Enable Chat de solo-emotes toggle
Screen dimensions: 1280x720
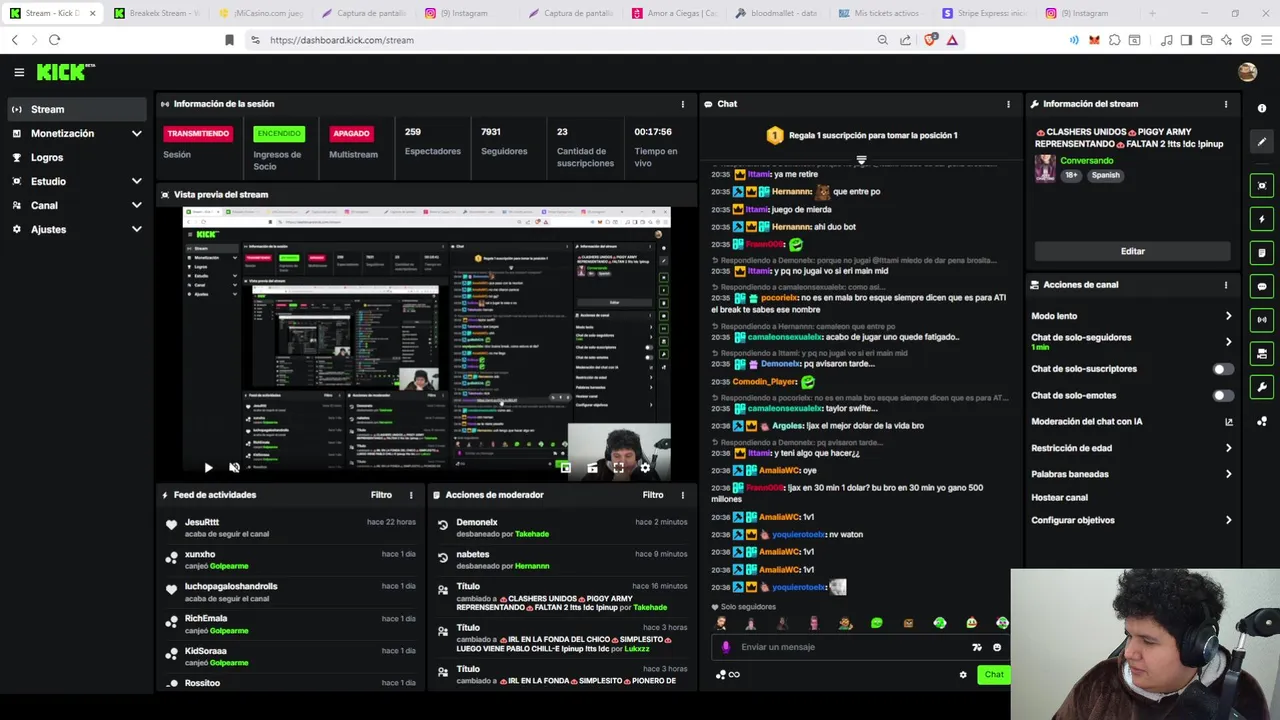click(x=1222, y=395)
